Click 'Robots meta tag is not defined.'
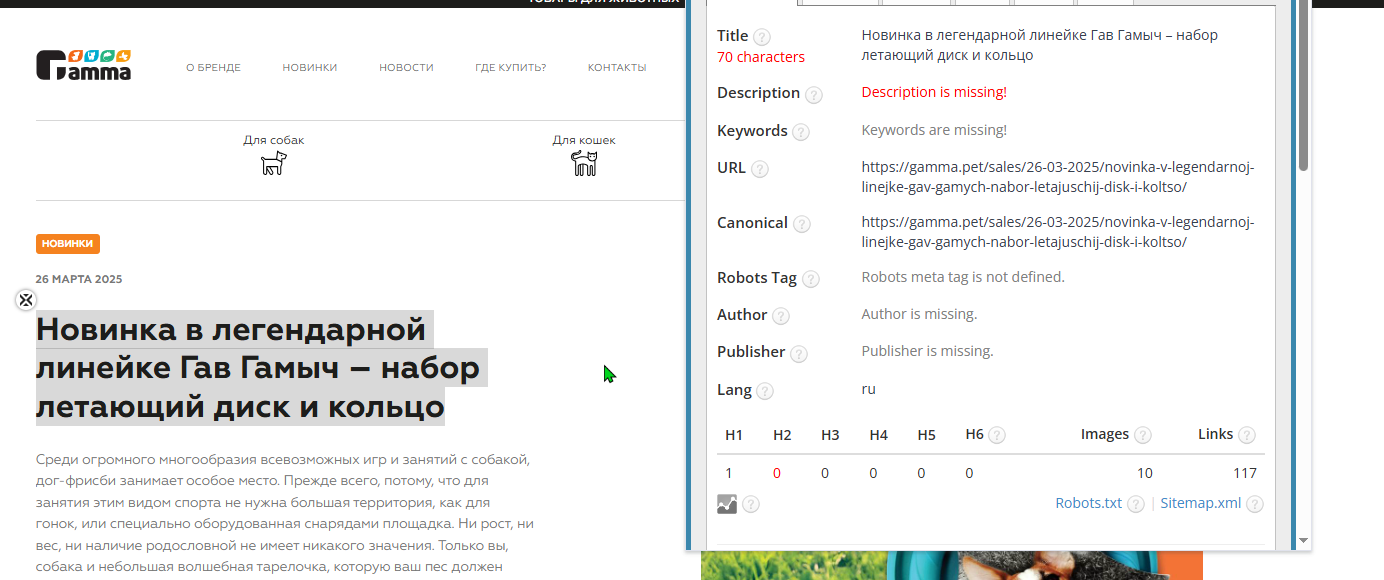The width and height of the screenshot is (1384, 580). tap(963, 277)
